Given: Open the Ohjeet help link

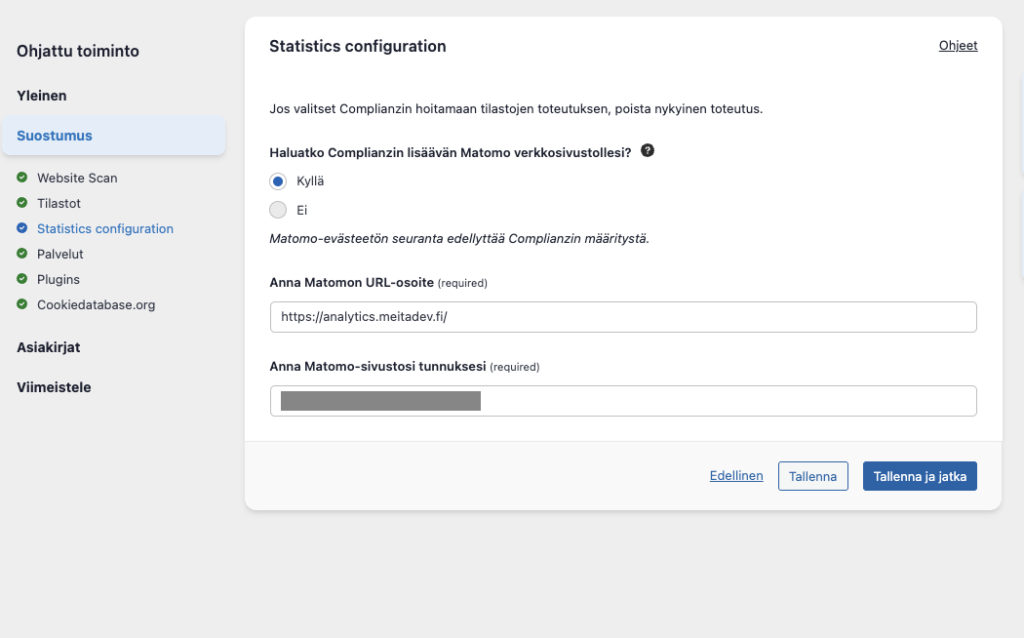Looking at the screenshot, I should click(x=957, y=46).
